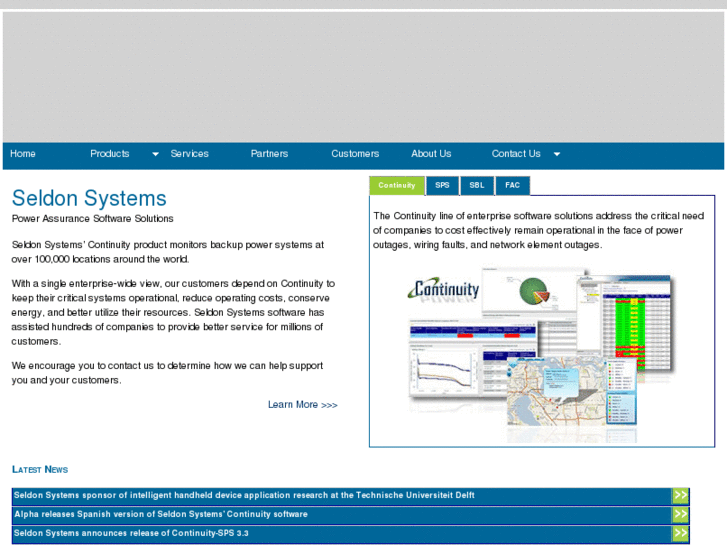Select the Continuity tab
The height and width of the screenshot is (545, 727).
[397, 186]
